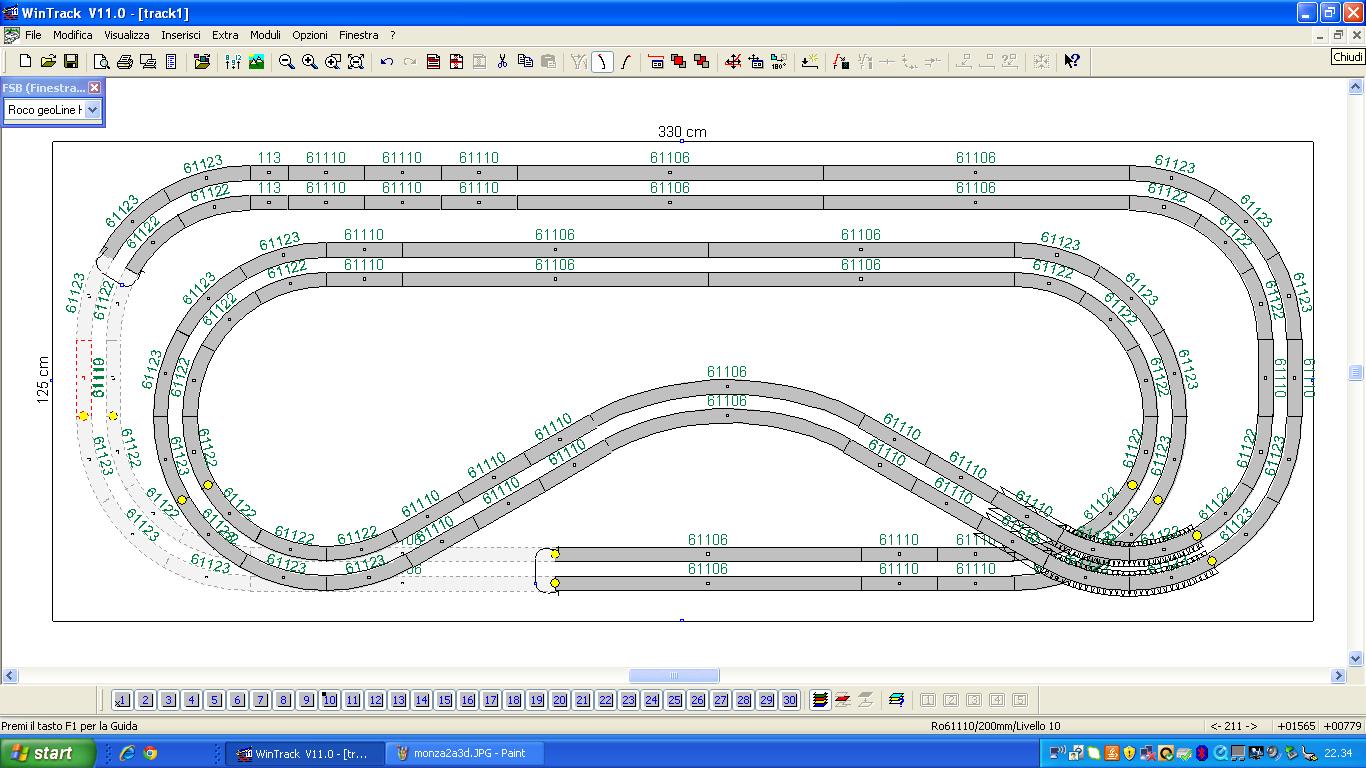
Task: Click the vertical scrollbar thumb
Action: tap(1356, 373)
